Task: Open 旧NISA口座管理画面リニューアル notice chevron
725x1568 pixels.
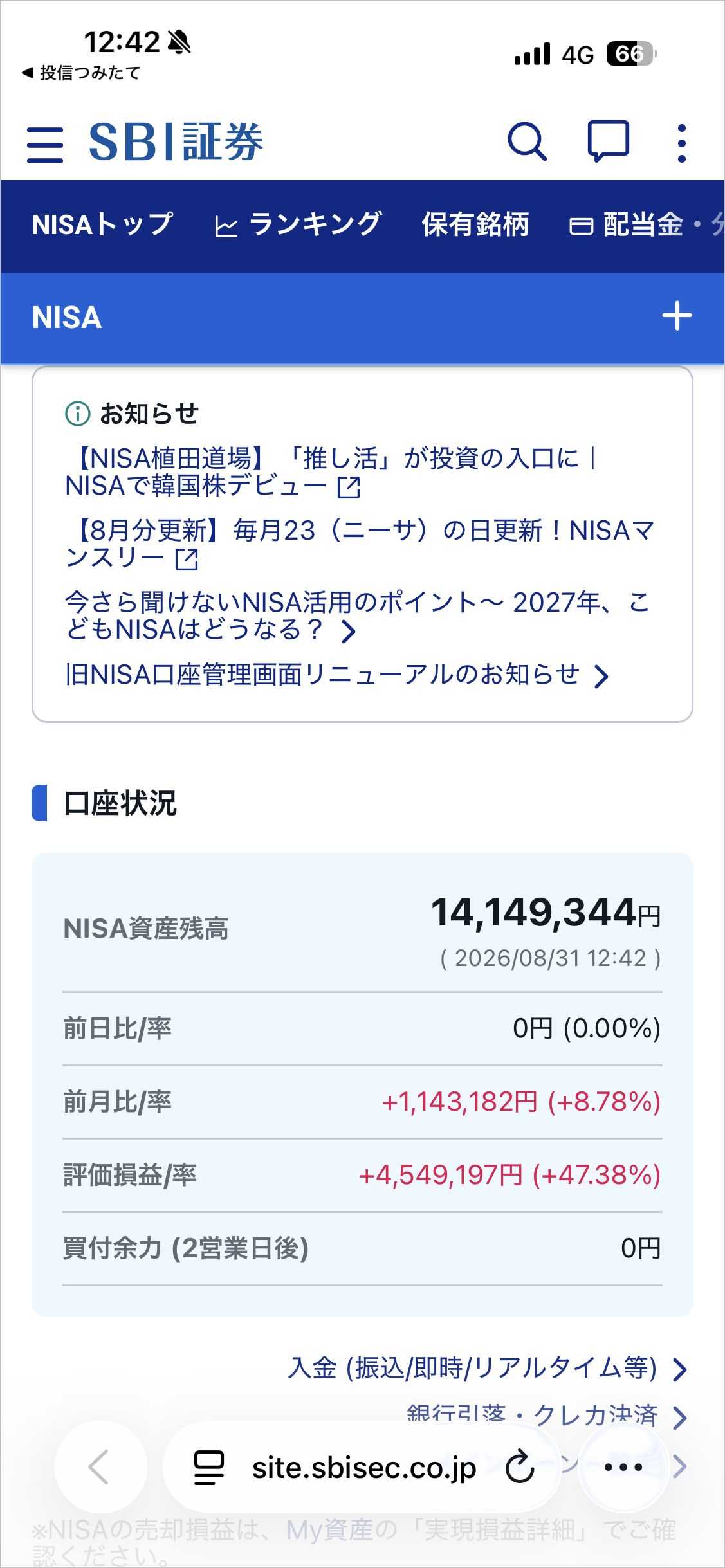Action: point(601,676)
